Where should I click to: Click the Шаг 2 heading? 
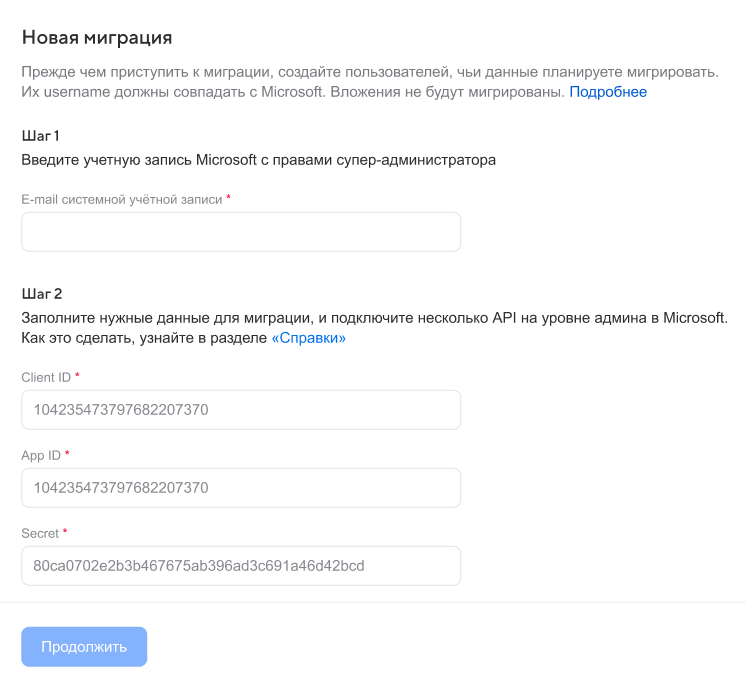pos(42,294)
